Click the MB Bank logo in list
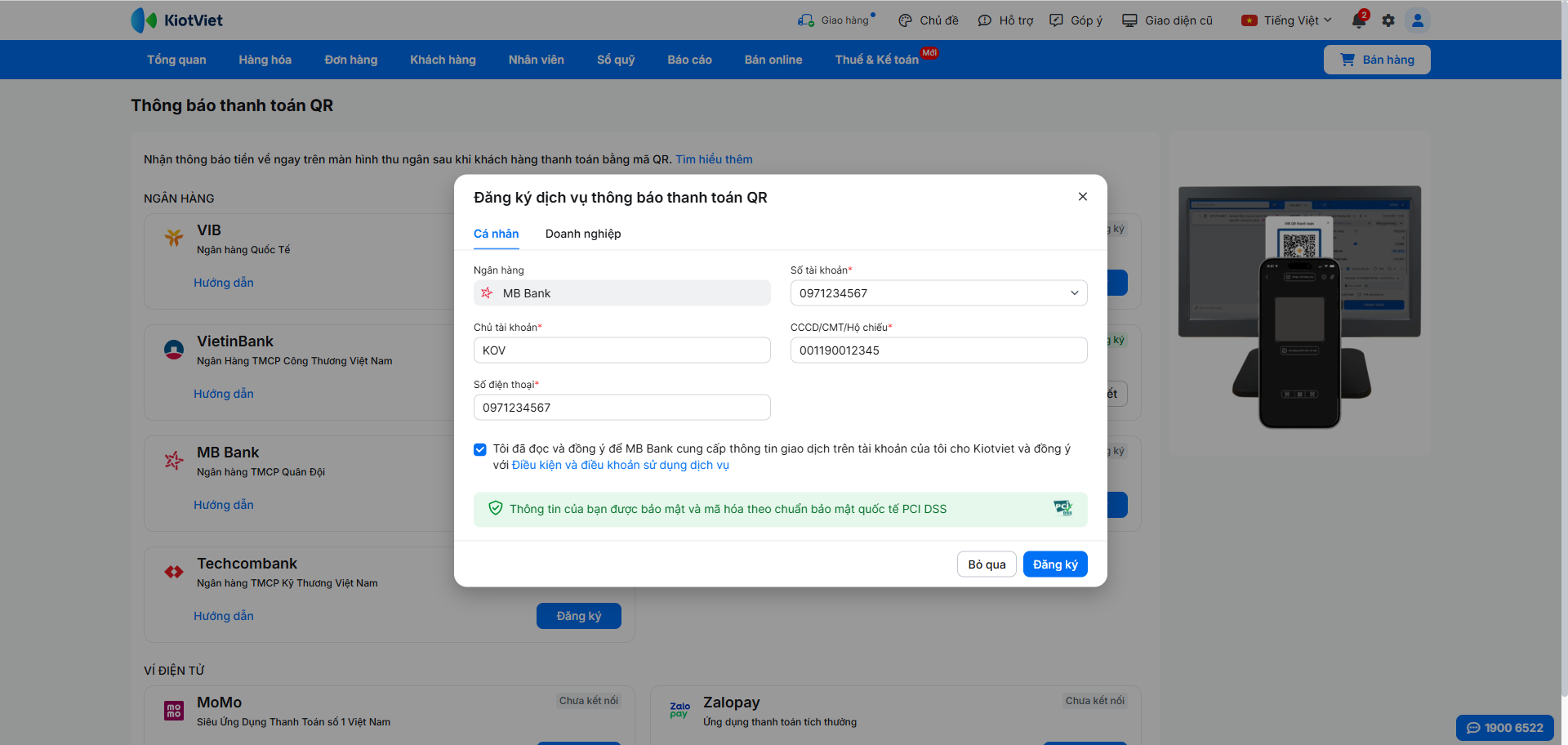 (x=174, y=461)
